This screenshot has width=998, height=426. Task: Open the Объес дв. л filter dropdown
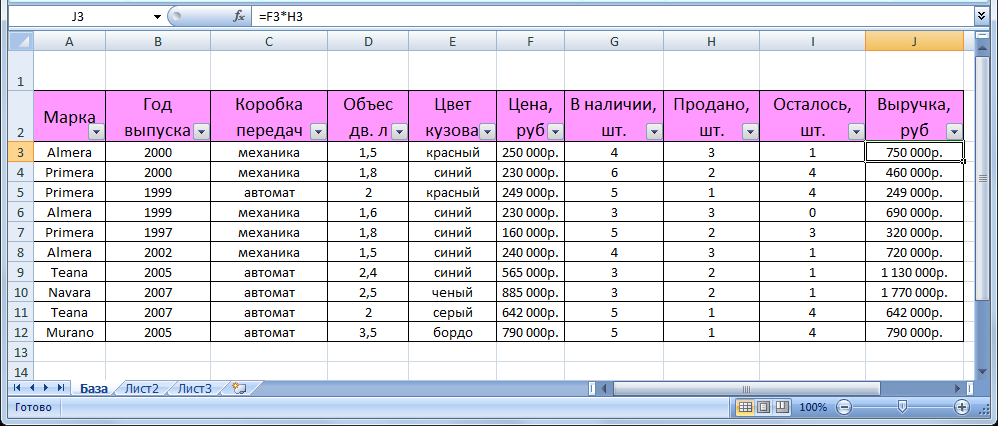(399, 132)
